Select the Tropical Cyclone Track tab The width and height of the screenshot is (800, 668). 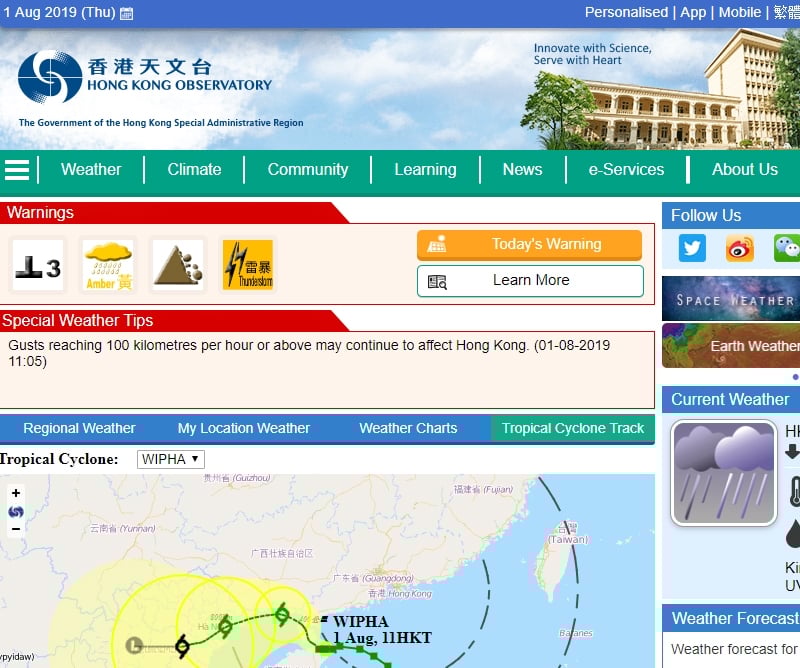[572, 428]
